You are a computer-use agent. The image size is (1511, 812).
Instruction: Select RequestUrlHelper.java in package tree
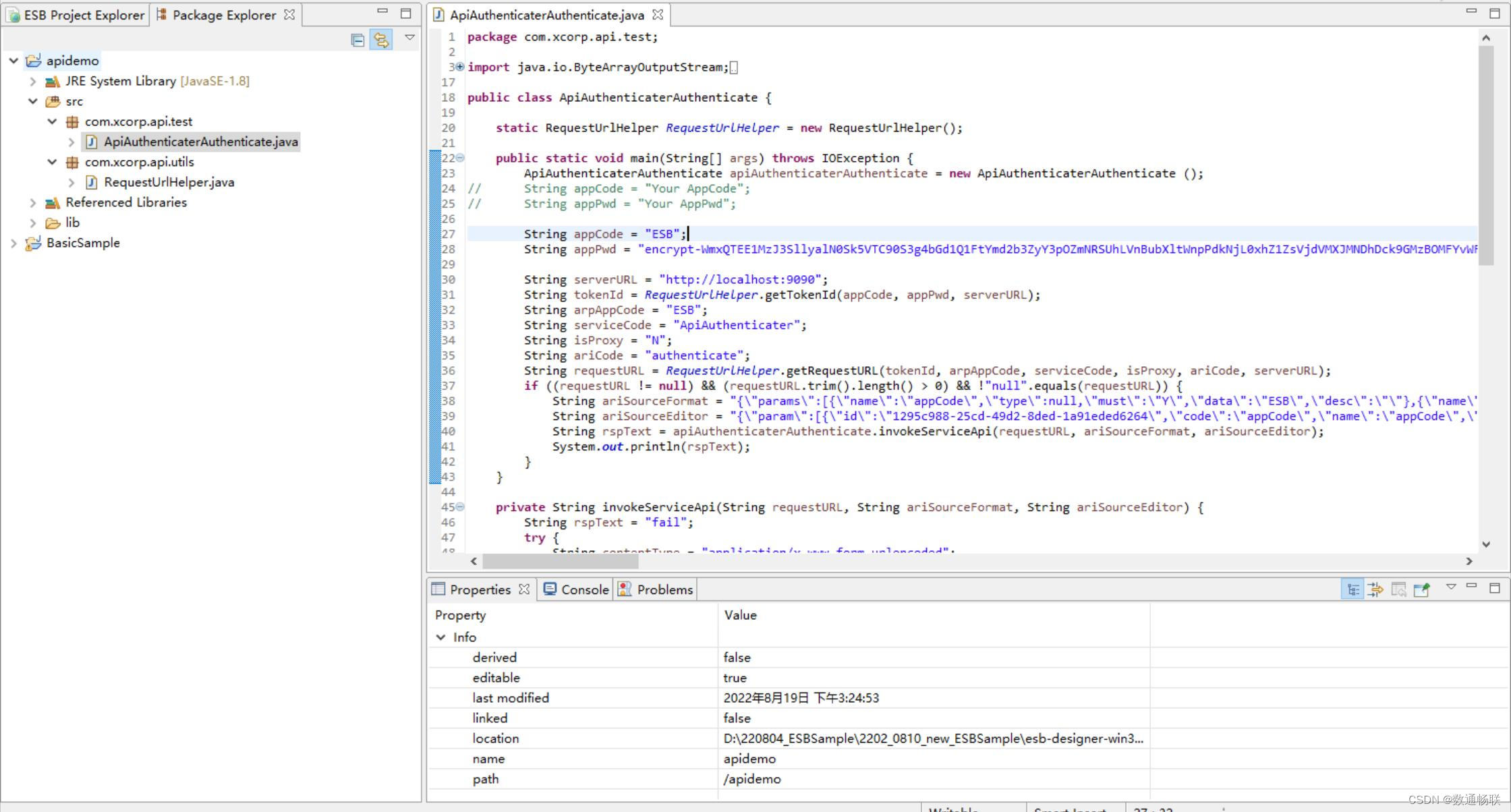169,182
